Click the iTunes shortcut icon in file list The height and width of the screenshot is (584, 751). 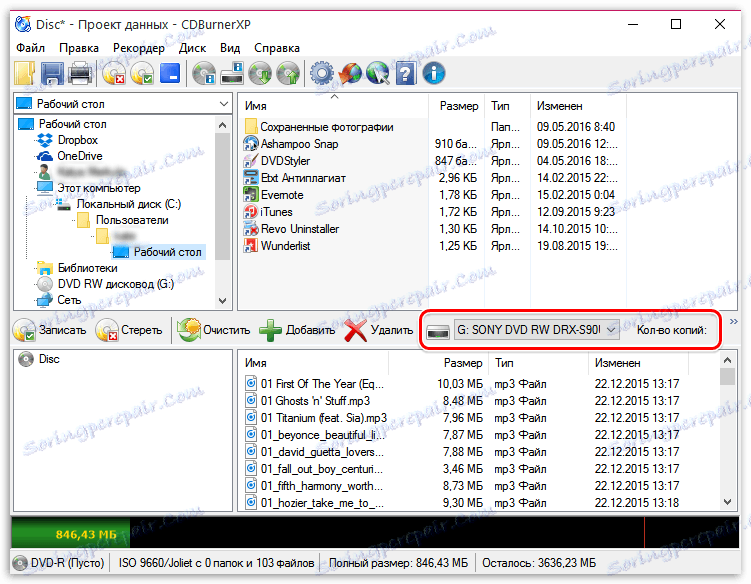(x=250, y=212)
